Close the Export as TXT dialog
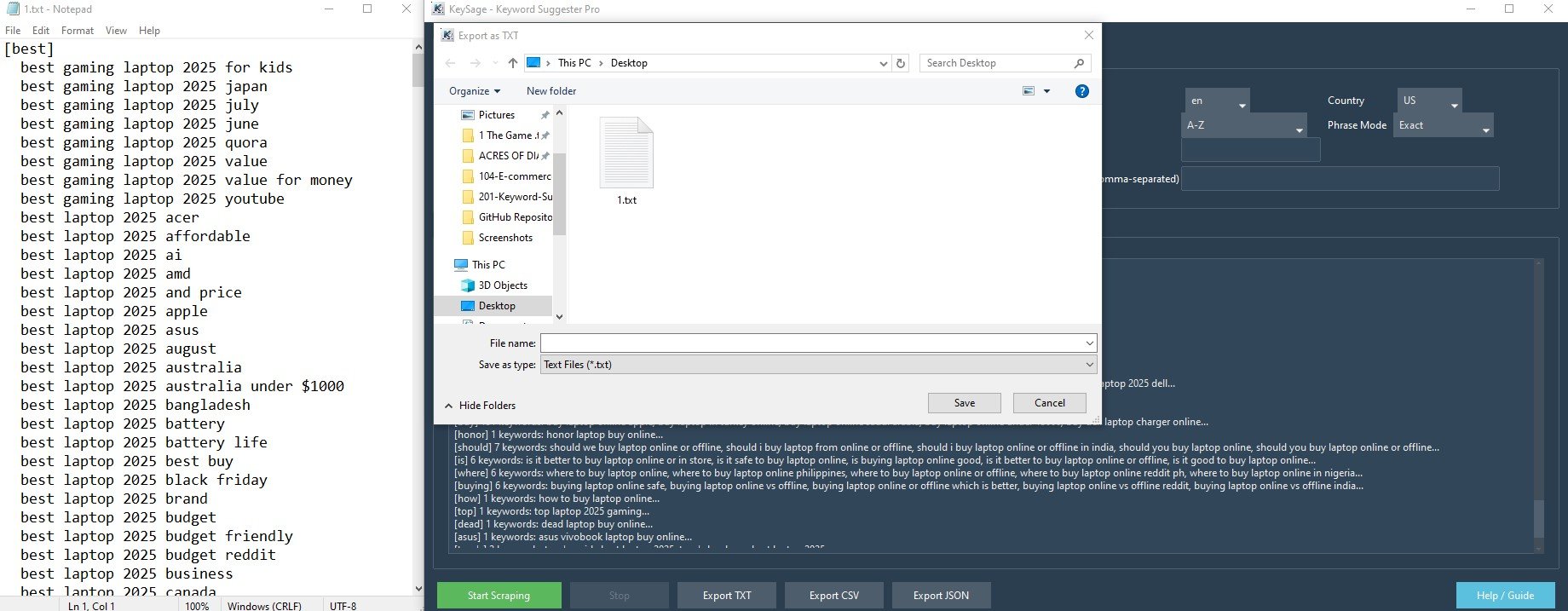The width and height of the screenshot is (1568, 611). point(1088,35)
